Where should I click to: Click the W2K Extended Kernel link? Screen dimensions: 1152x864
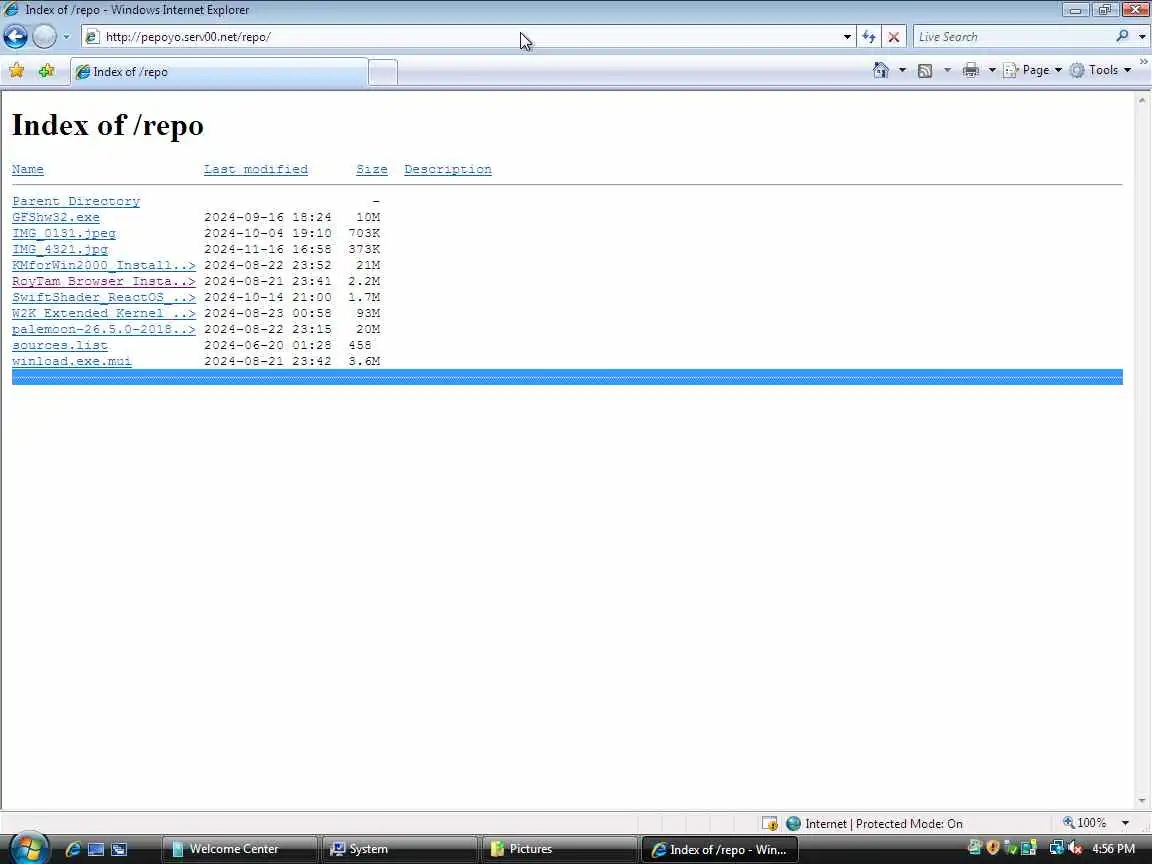(x=104, y=313)
